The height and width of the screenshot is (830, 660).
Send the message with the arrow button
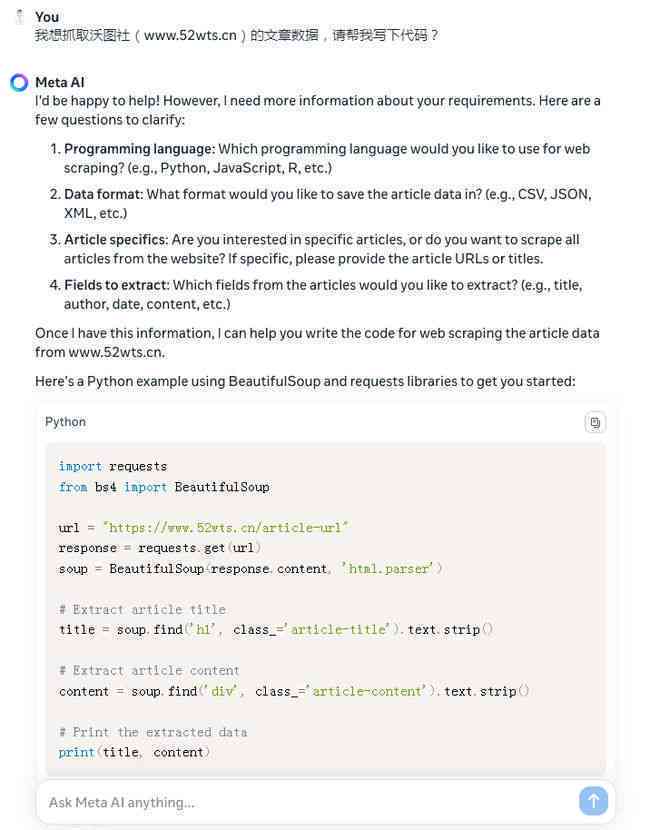tap(593, 801)
